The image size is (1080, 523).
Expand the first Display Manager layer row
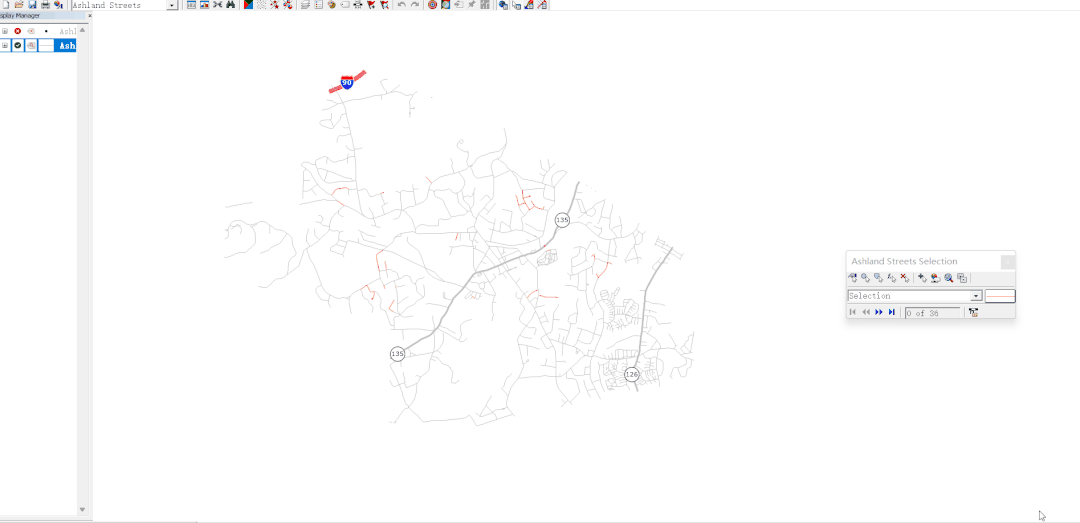[5, 31]
